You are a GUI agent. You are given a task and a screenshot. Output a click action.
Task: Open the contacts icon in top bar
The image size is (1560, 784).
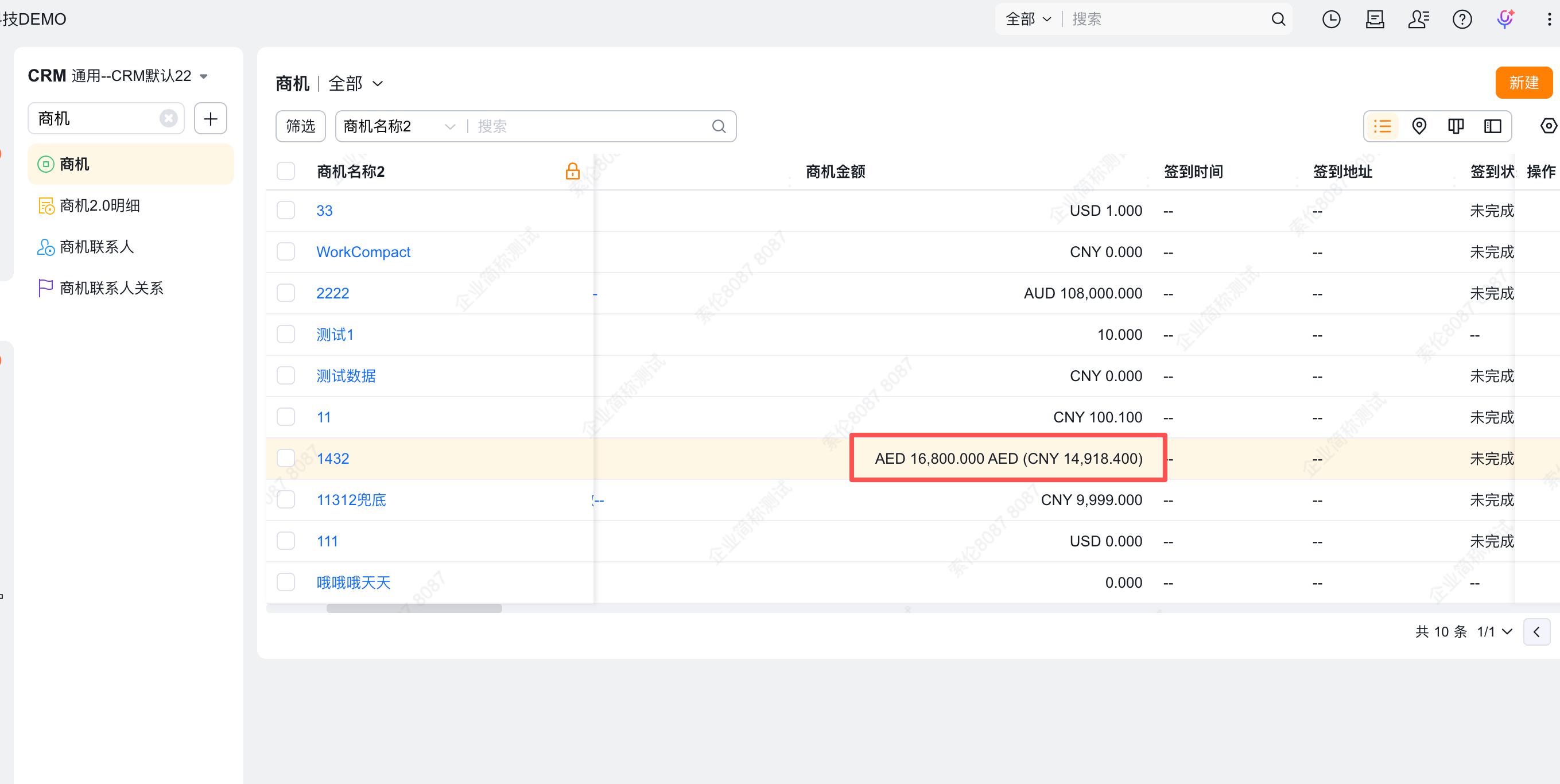pyautogui.click(x=1418, y=20)
